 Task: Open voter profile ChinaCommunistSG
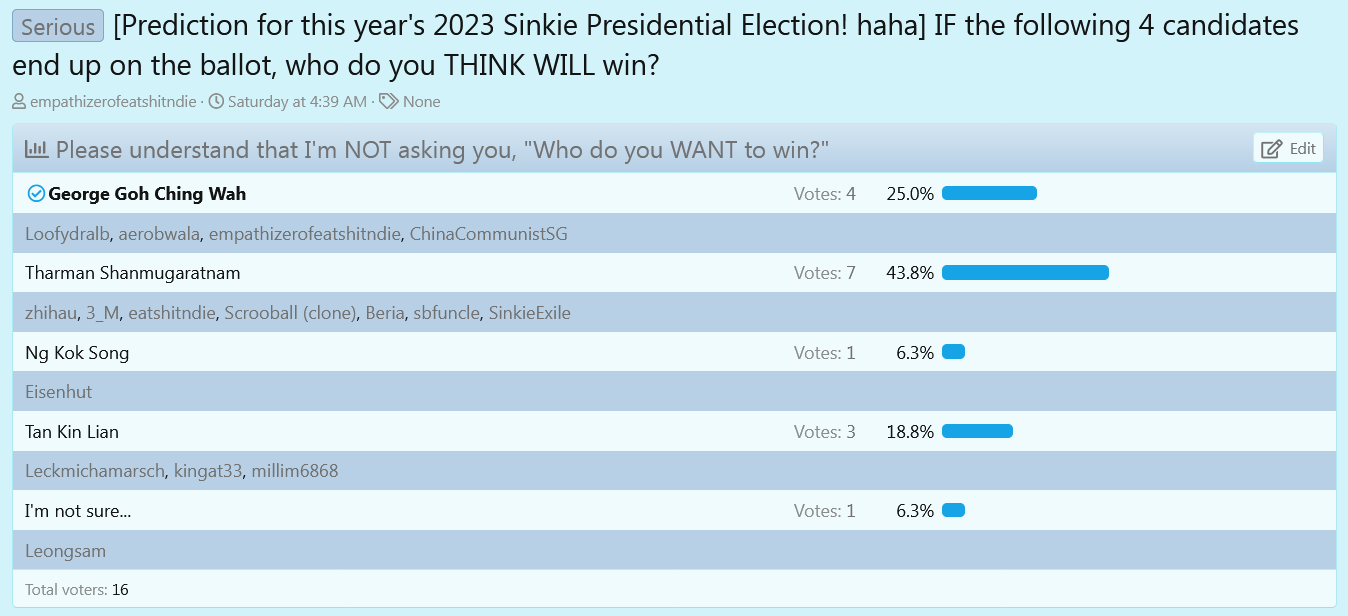[x=488, y=234]
